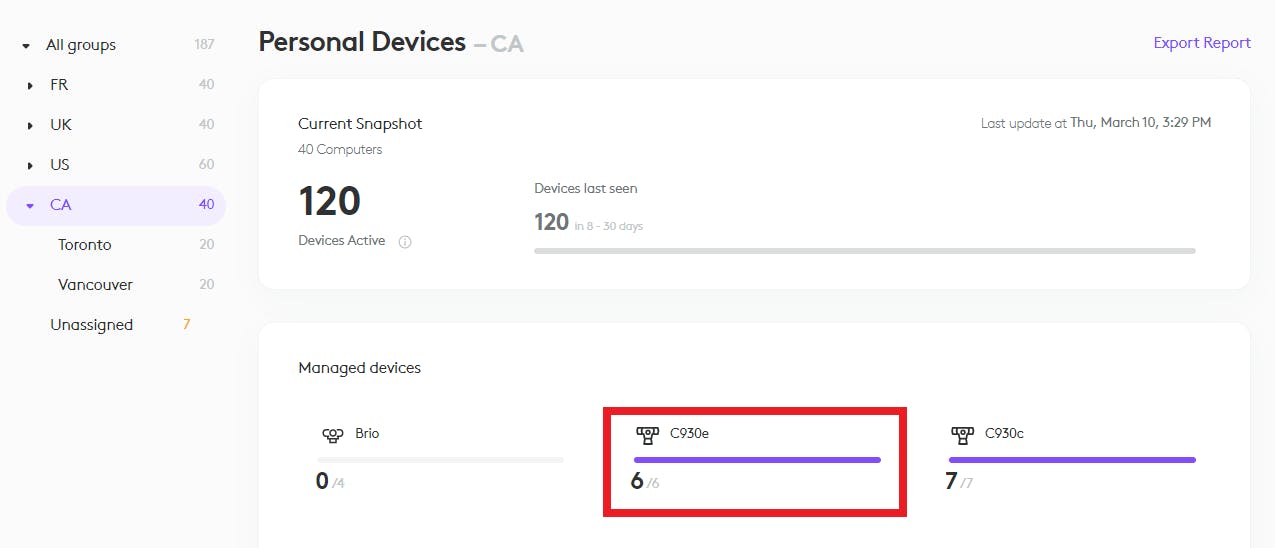
Task: Click the C930e purple progress bar
Action: [x=757, y=460]
